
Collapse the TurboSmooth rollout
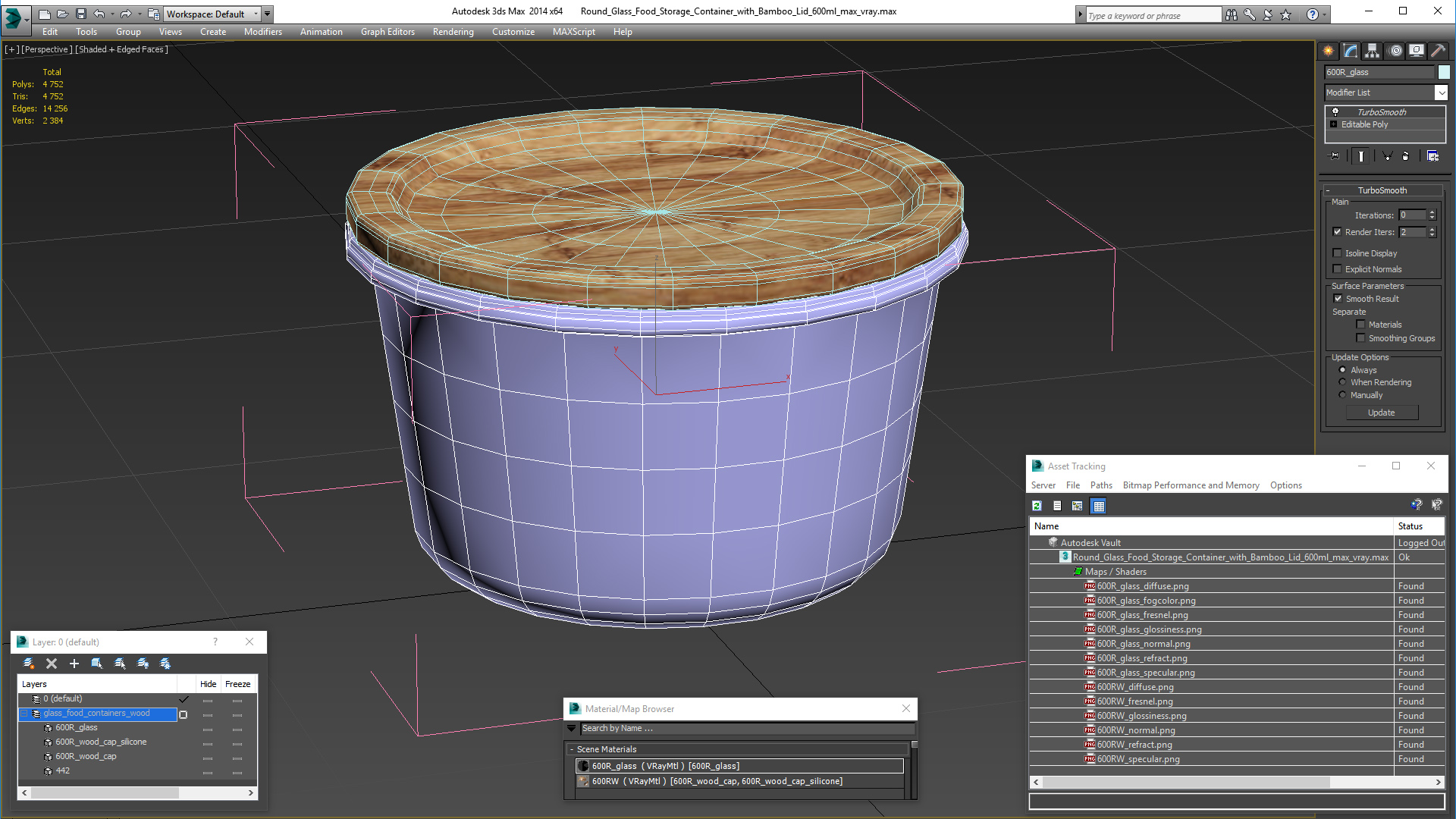coord(1328,190)
